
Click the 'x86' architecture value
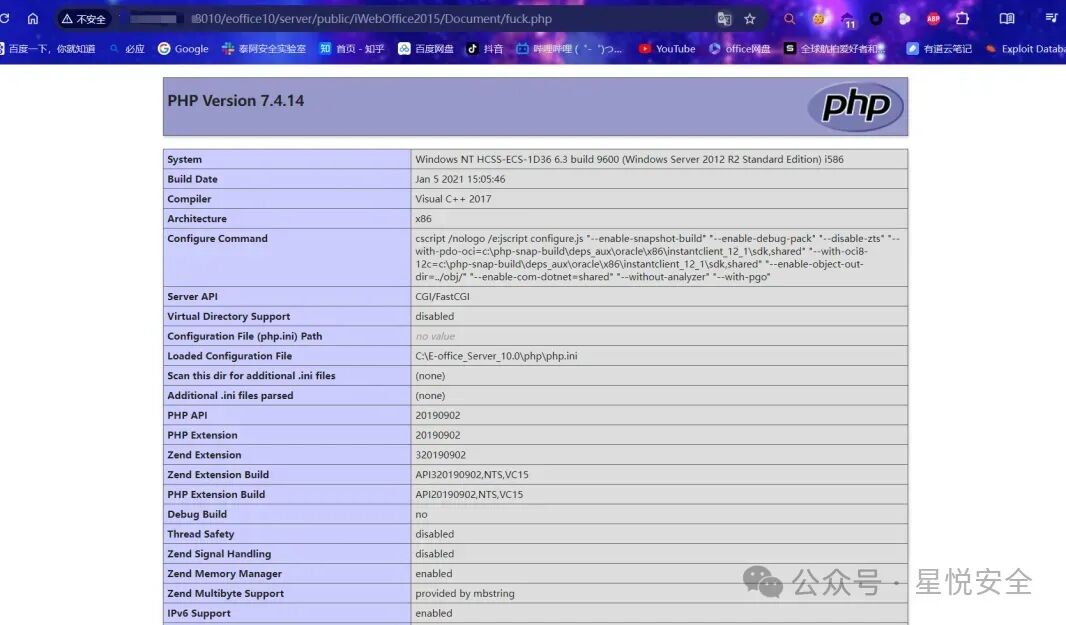click(424, 218)
